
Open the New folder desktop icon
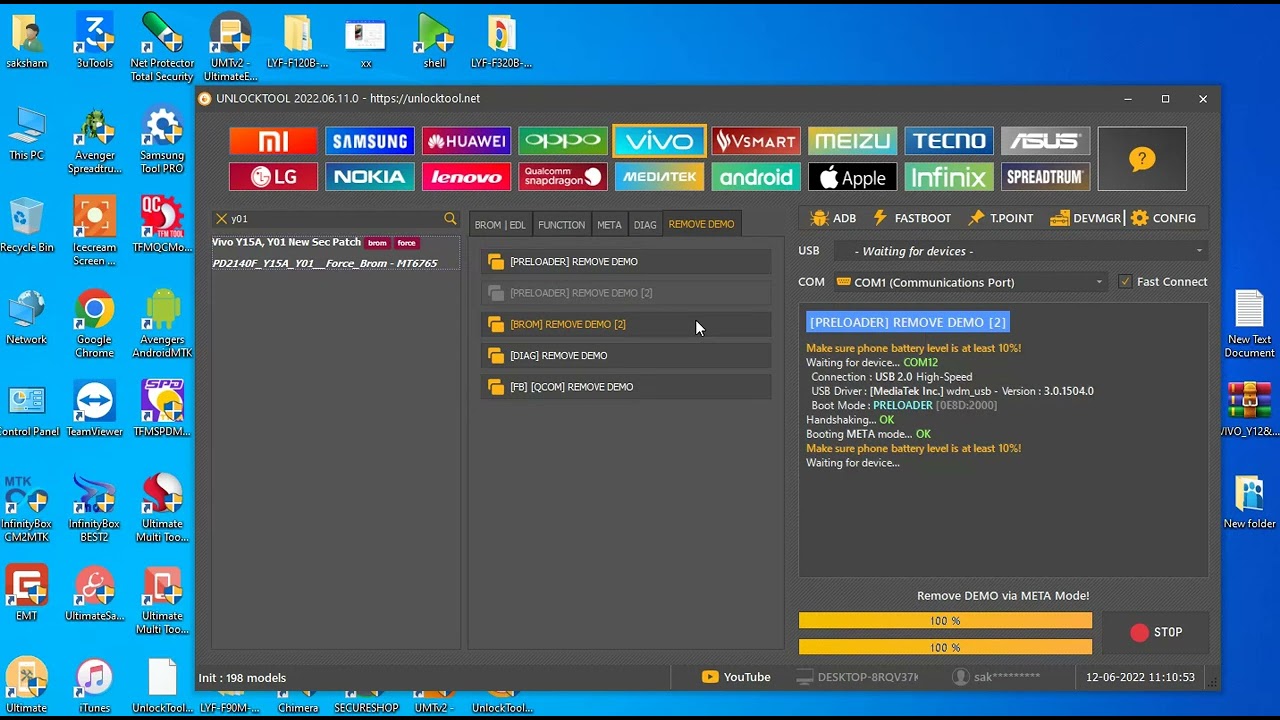tap(1249, 502)
